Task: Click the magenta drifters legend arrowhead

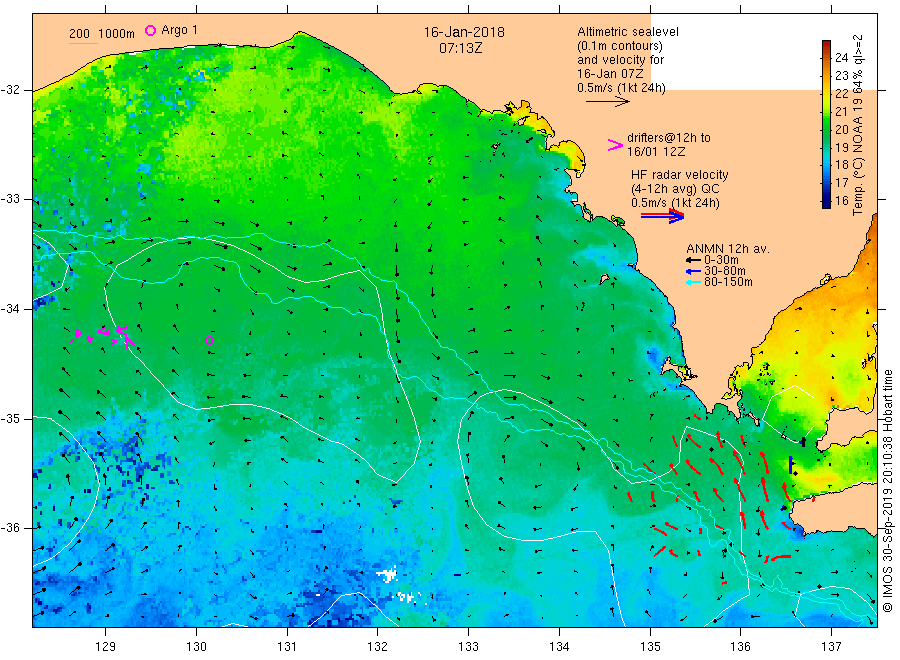Action: pos(615,145)
